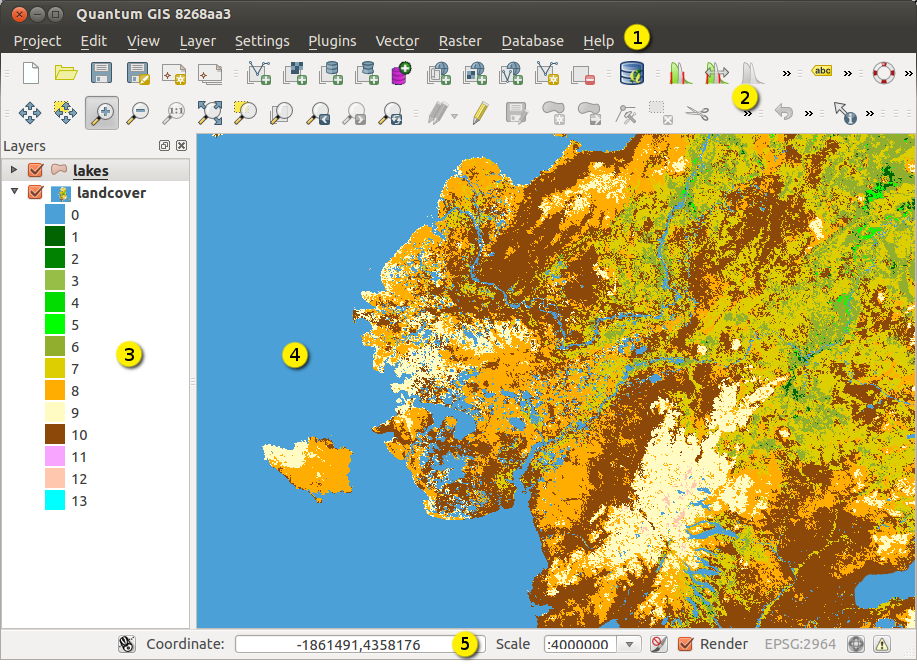Click the brown swatch for class 10
The image size is (917, 664).
55,434
